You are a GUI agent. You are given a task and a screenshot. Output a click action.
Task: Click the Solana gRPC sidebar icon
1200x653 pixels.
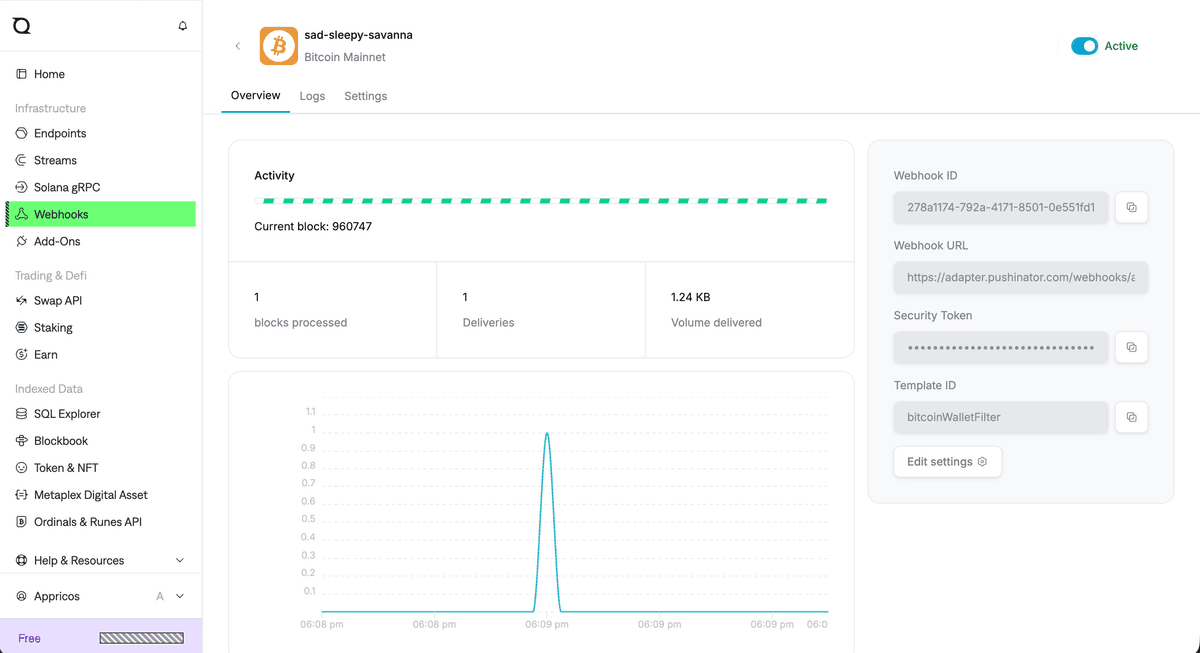[x=22, y=187]
